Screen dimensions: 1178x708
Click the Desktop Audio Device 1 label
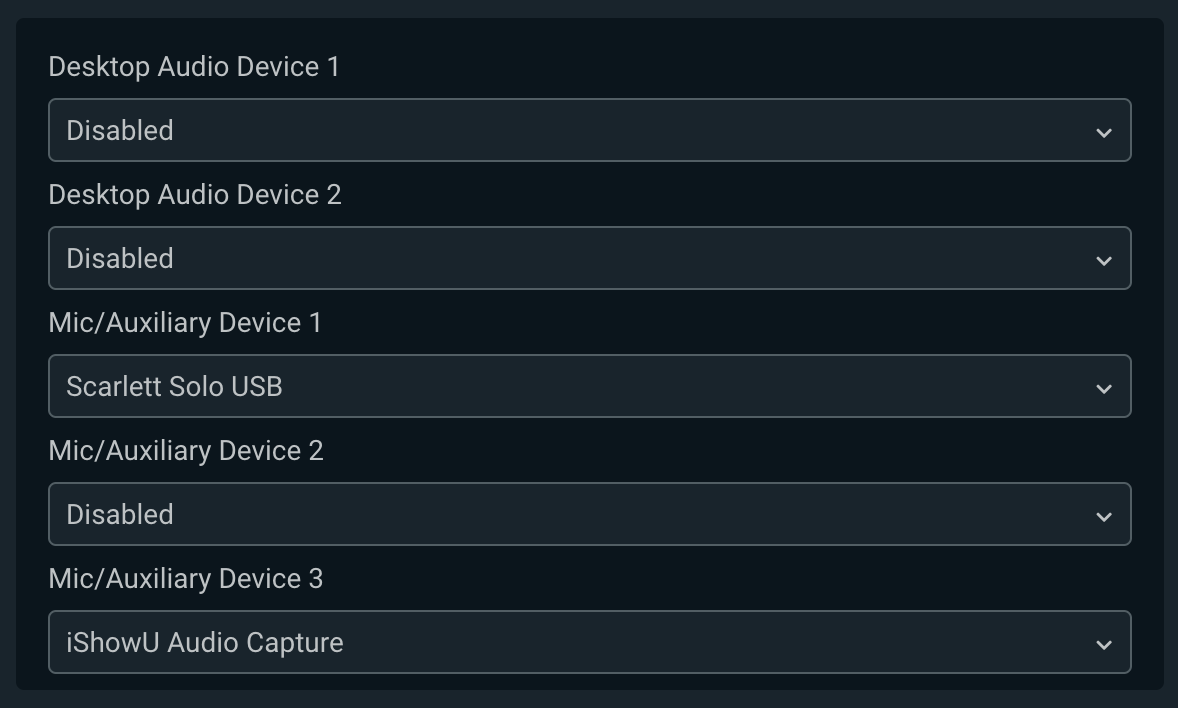(x=194, y=67)
